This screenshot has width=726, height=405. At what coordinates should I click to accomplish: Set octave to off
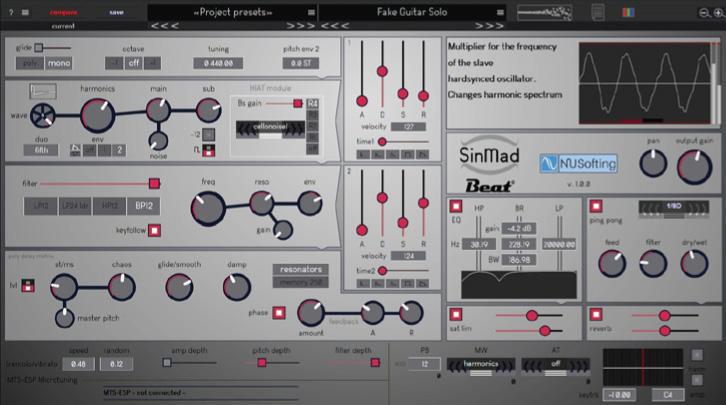click(134, 63)
